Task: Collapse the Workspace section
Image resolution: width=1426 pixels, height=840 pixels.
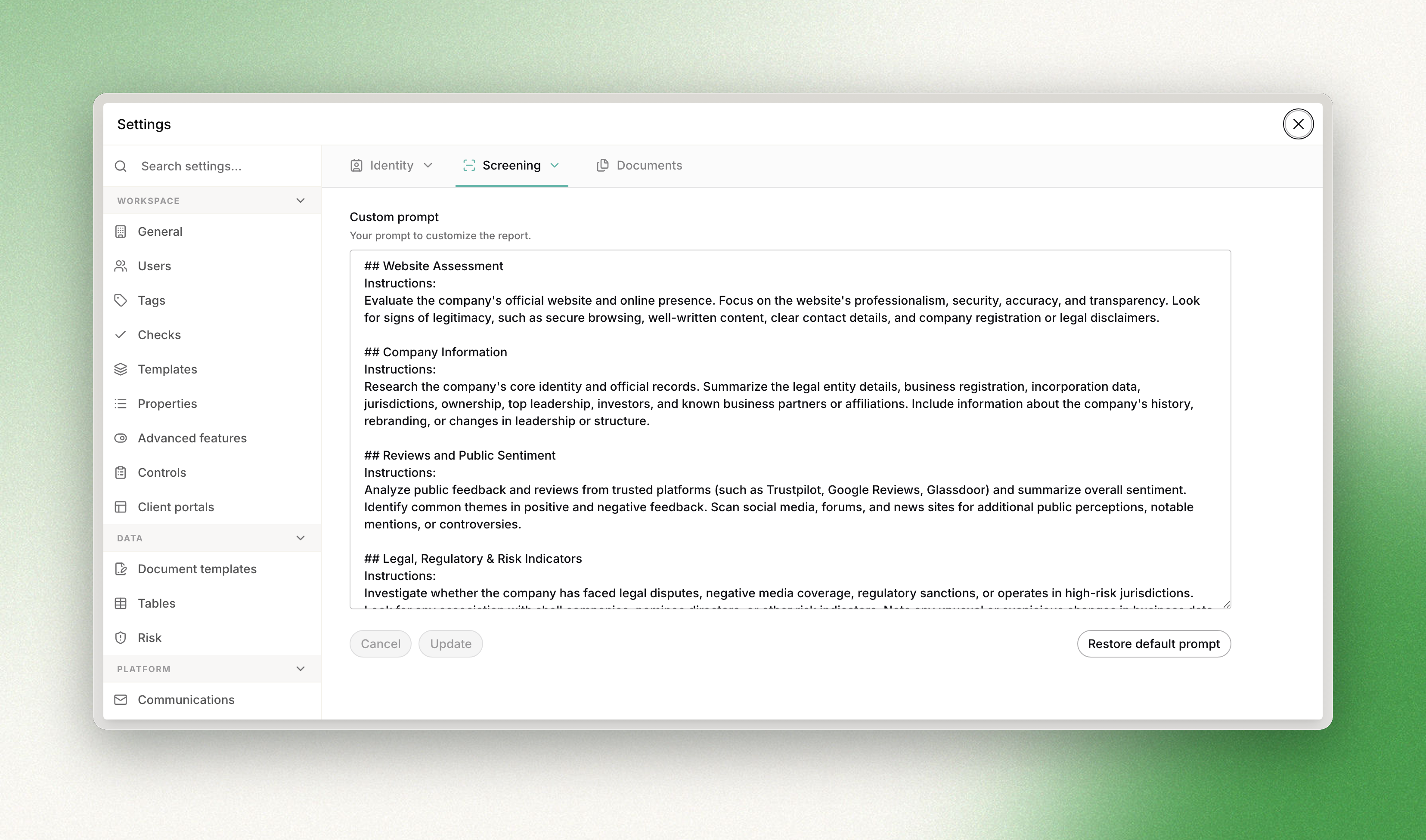Action: click(x=301, y=201)
